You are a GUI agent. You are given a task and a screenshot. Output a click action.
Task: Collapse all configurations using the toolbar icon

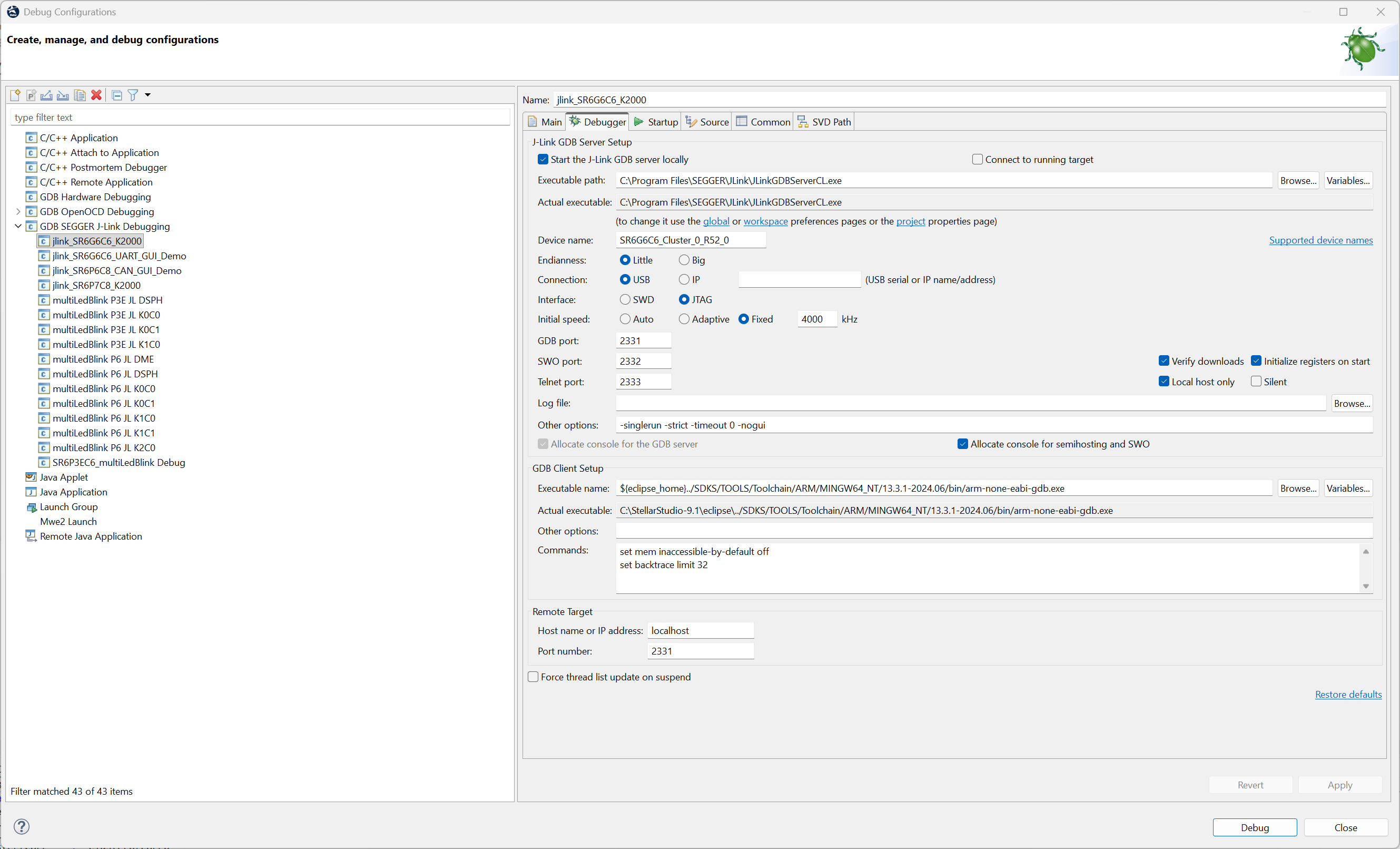(117, 95)
